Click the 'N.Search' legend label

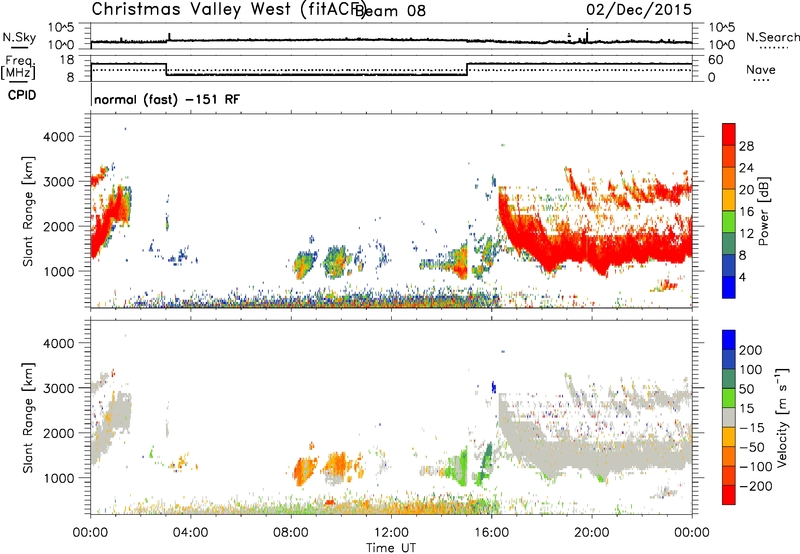(772, 37)
